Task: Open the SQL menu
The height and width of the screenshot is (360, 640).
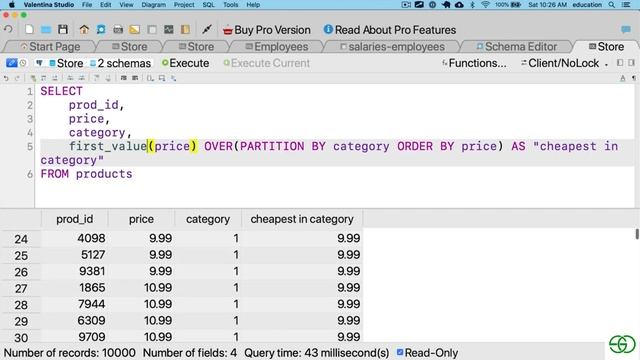Action: (x=209, y=4)
